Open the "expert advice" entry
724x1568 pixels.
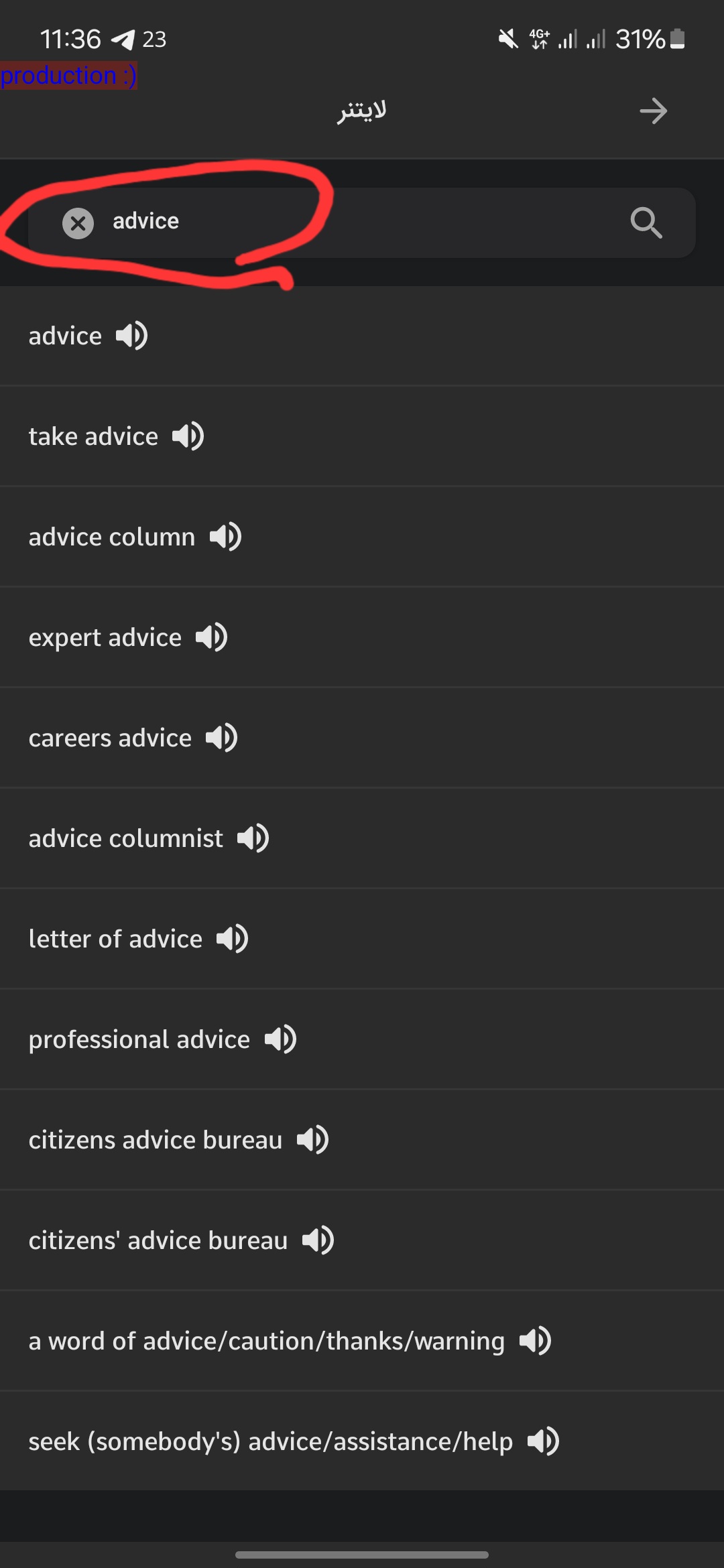(105, 637)
